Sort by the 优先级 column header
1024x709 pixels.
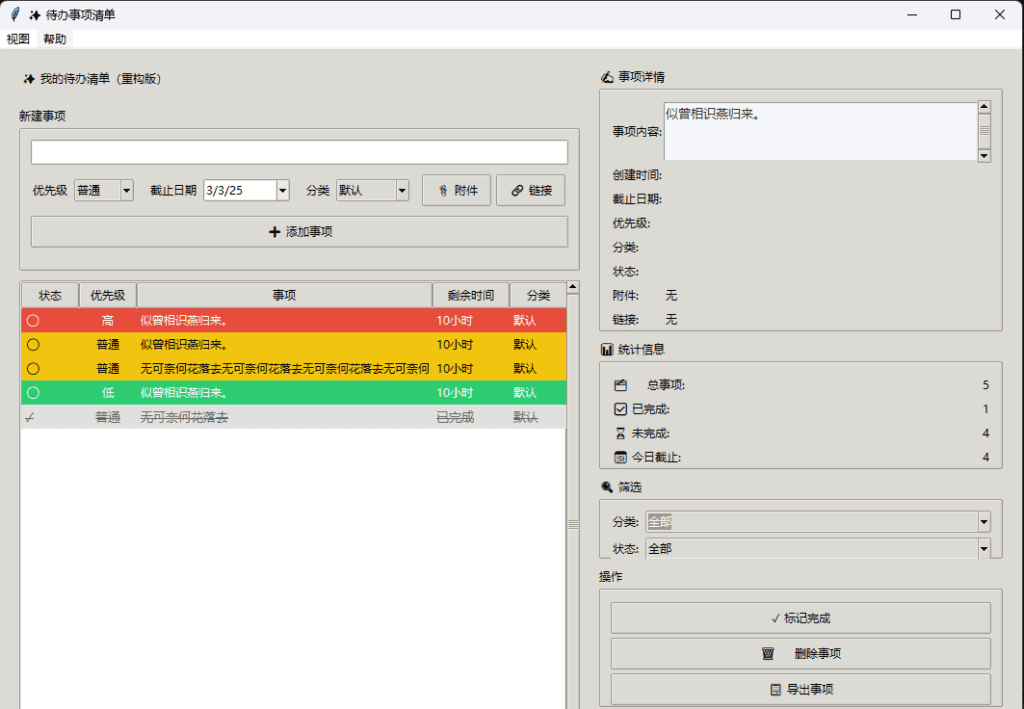108,296
